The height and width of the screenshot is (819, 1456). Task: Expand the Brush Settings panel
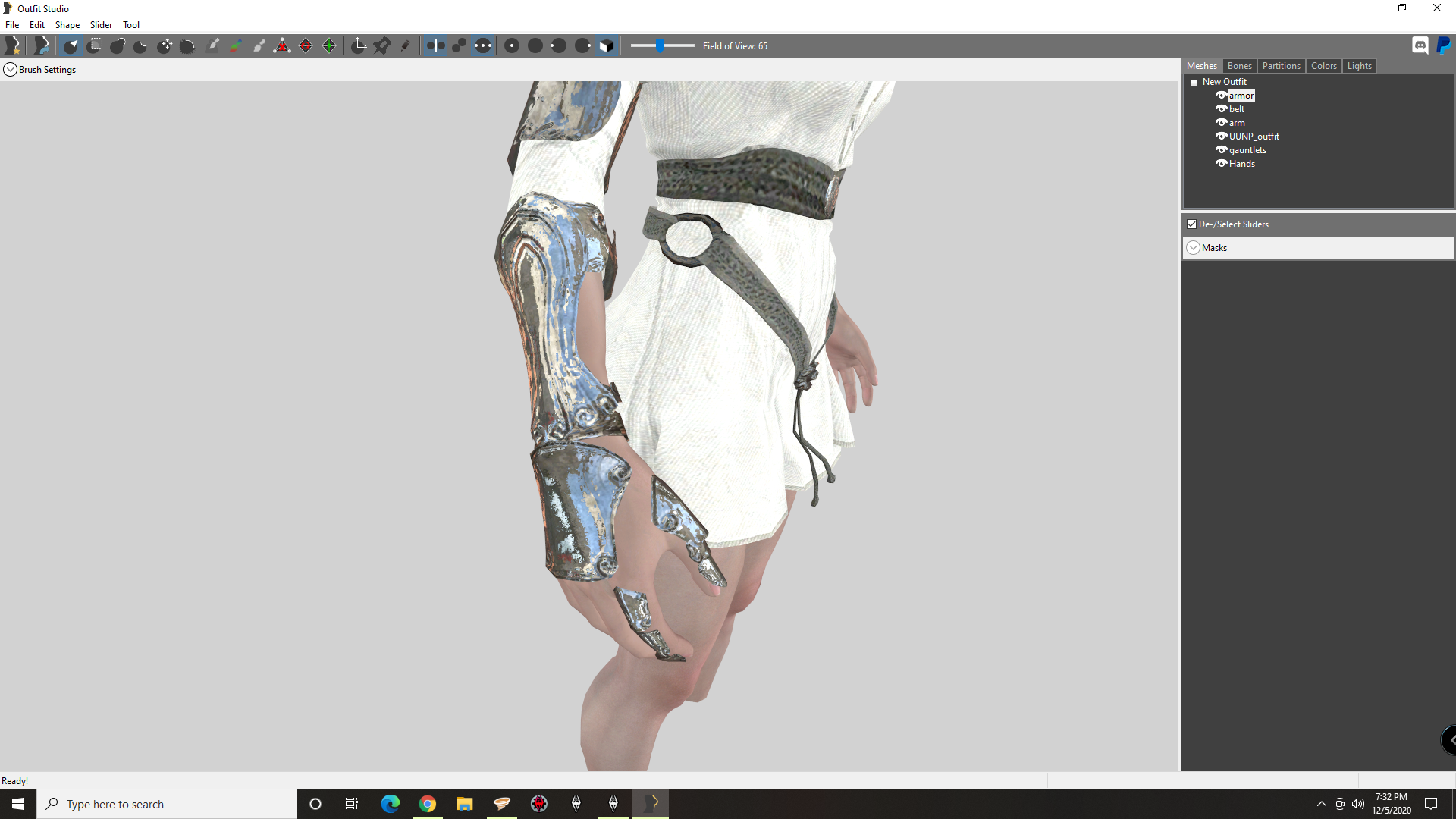(11, 70)
